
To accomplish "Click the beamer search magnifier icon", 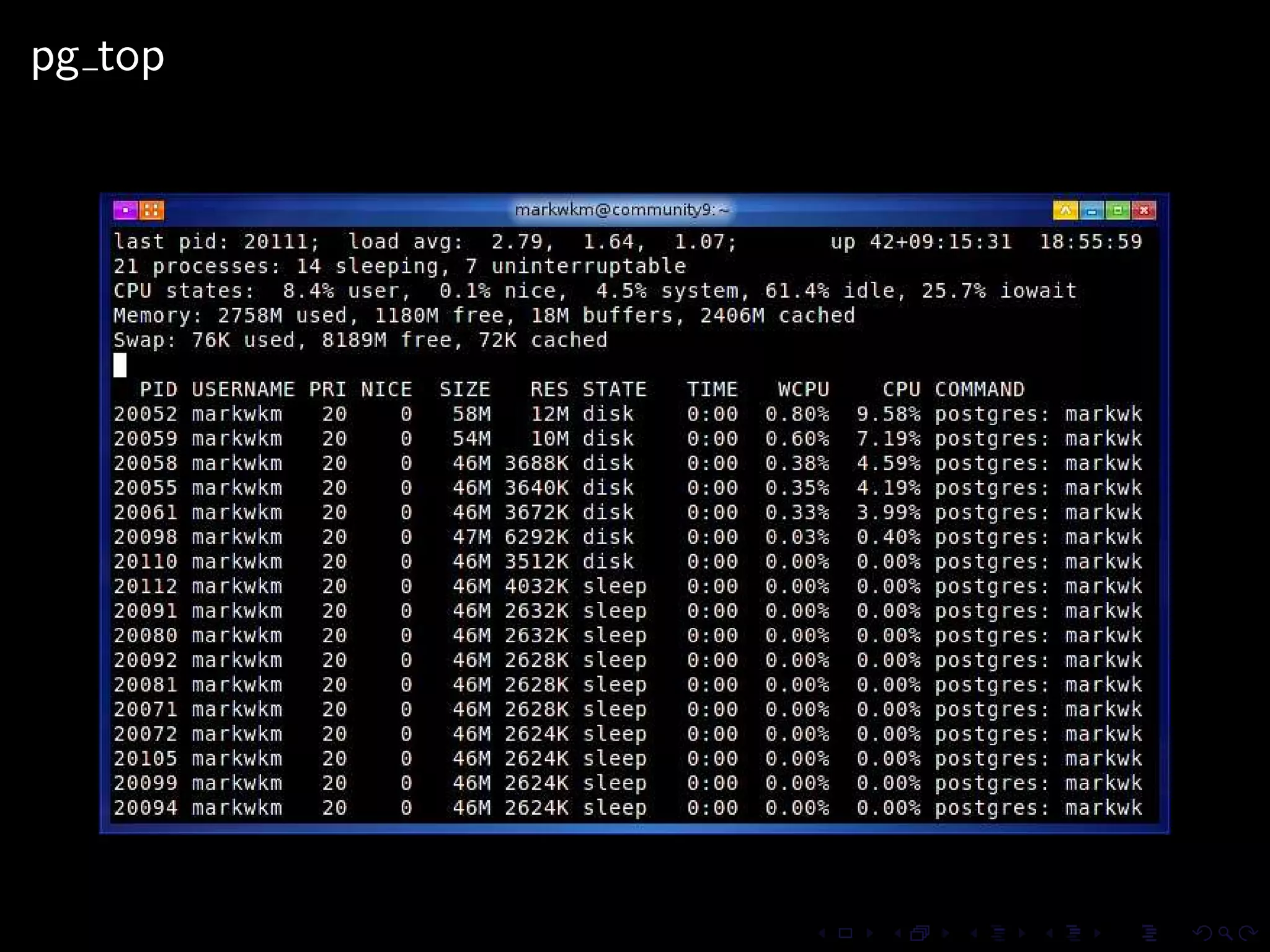I will (x=1225, y=933).
